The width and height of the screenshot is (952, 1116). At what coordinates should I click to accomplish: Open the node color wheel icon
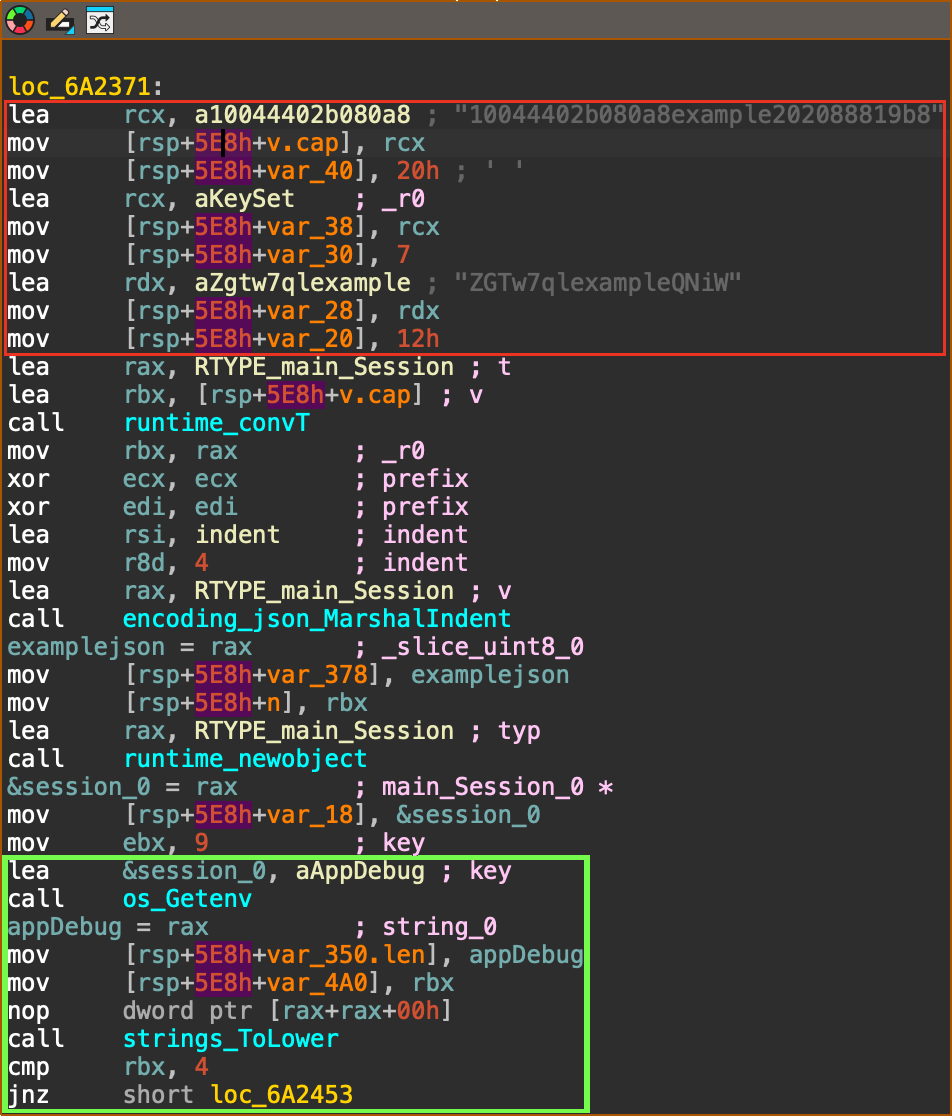click(20, 19)
